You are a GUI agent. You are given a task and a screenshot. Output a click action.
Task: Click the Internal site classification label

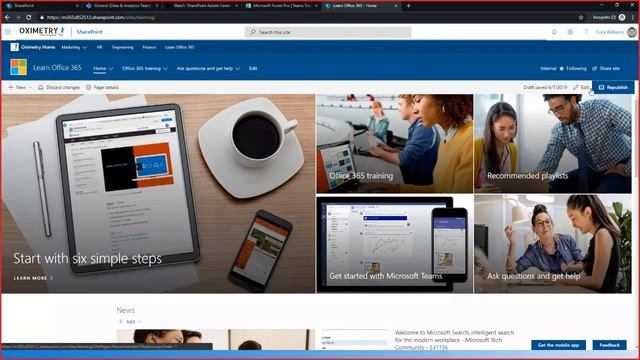coord(548,69)
